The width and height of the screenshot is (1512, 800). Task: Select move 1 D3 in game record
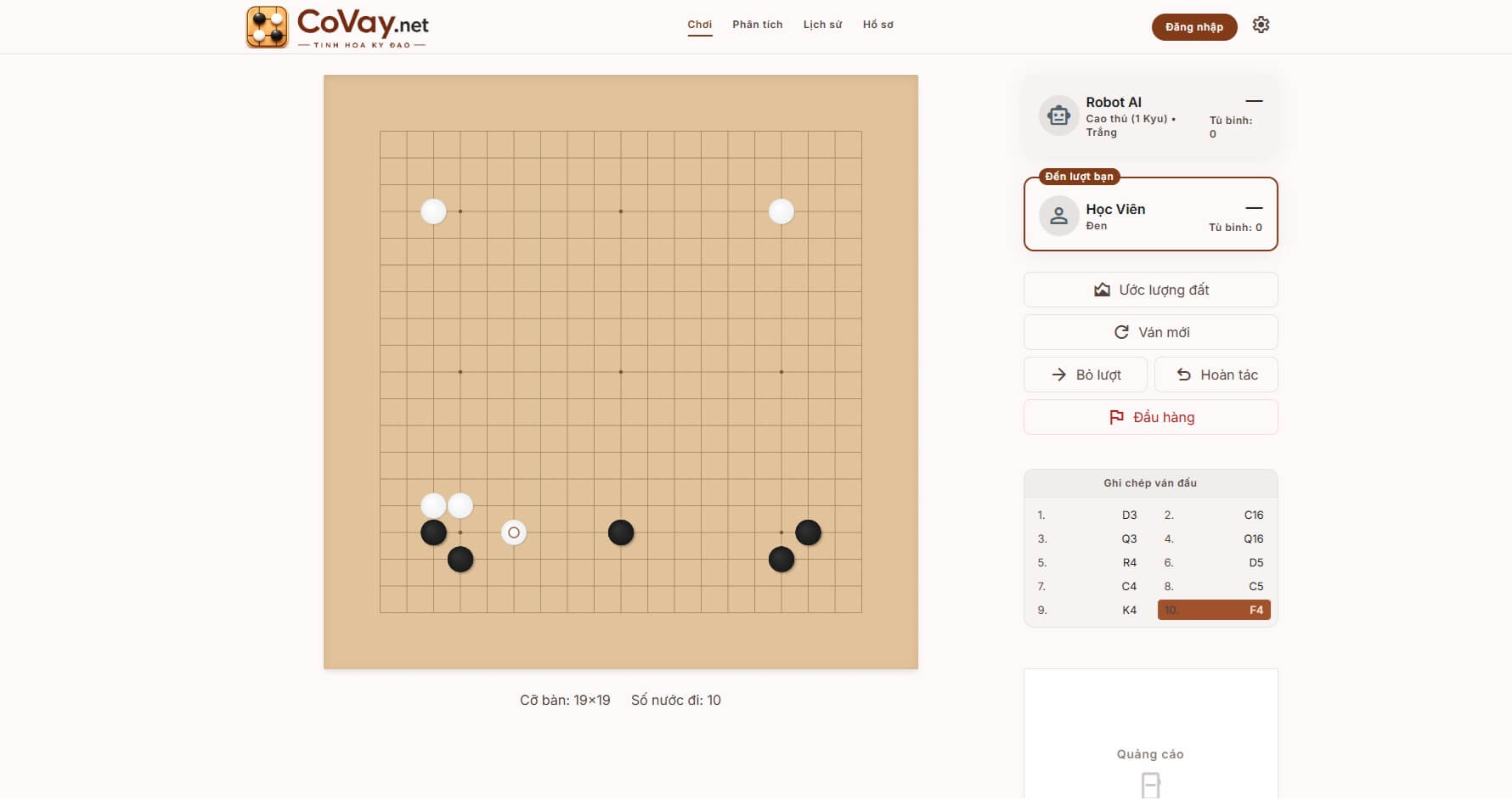1087,515
